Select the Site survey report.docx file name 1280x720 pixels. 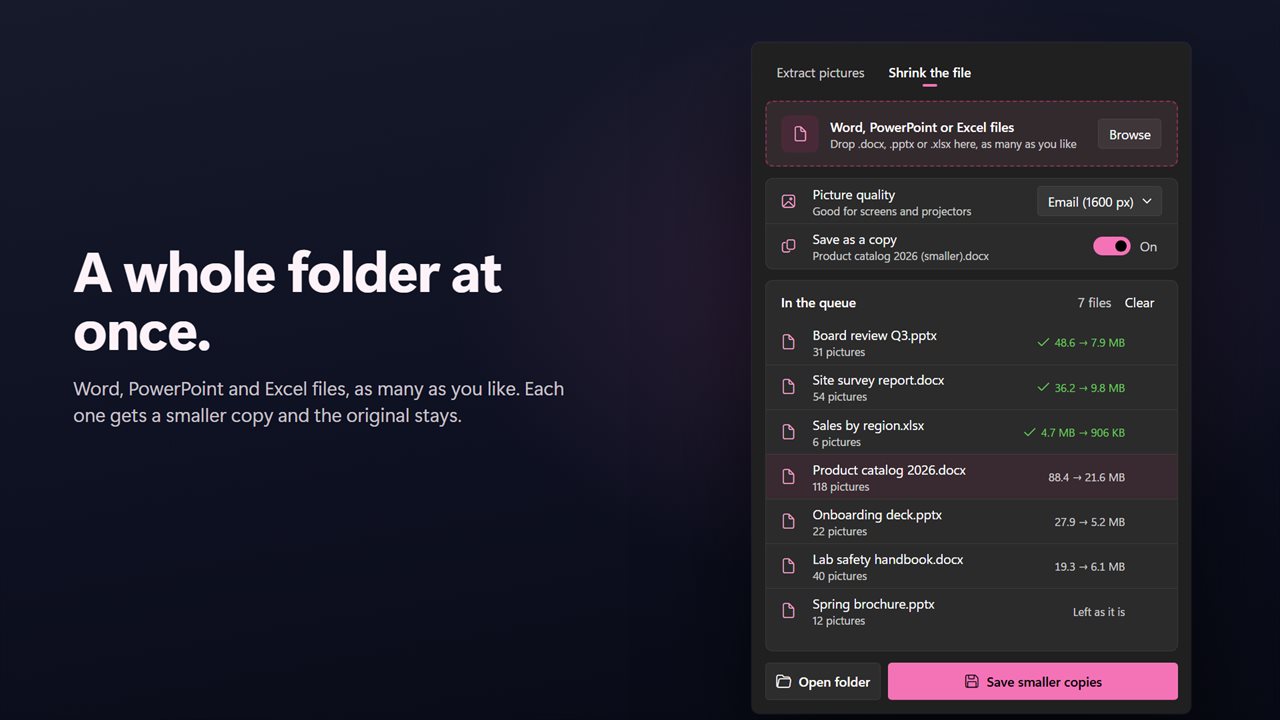(x=879, y=381)
